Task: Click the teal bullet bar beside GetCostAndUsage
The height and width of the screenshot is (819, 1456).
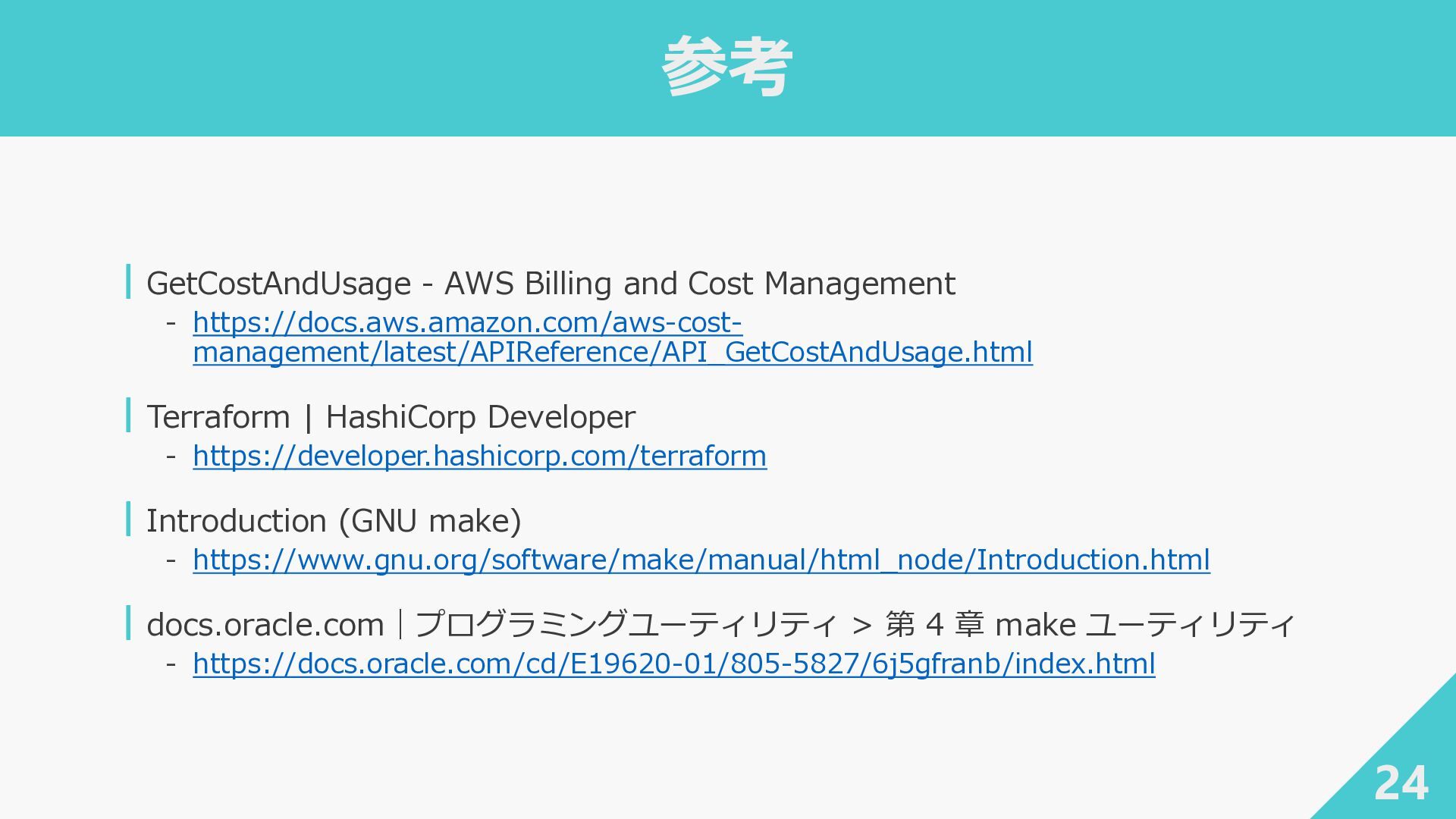Action: click(128, 281)
